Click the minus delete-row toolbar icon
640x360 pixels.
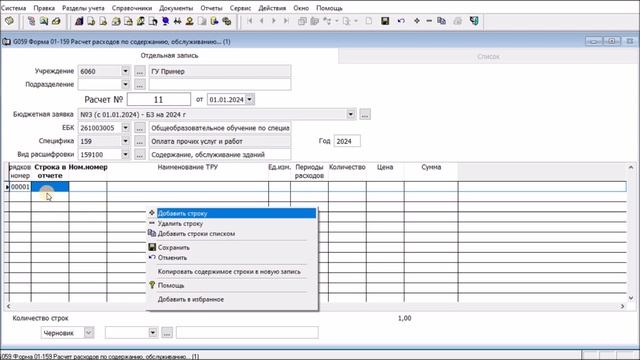coord(429,21)
